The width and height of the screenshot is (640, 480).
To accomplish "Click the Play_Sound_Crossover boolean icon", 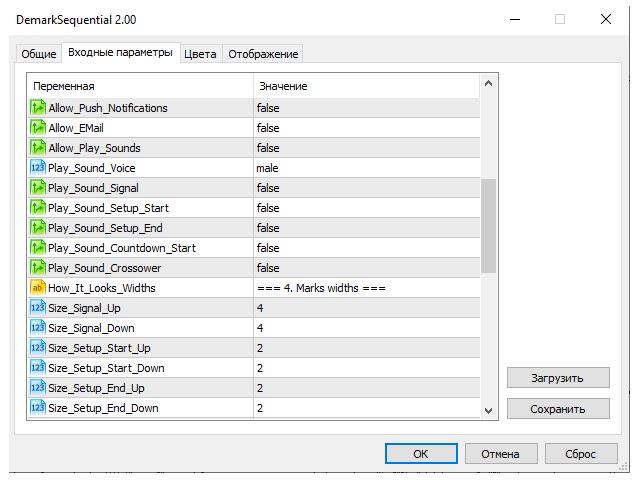I will click(38, 268).
